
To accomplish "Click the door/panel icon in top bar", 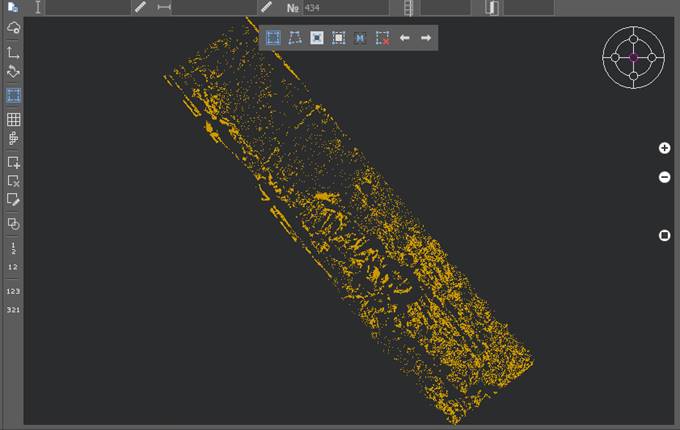I will [492, 8].
